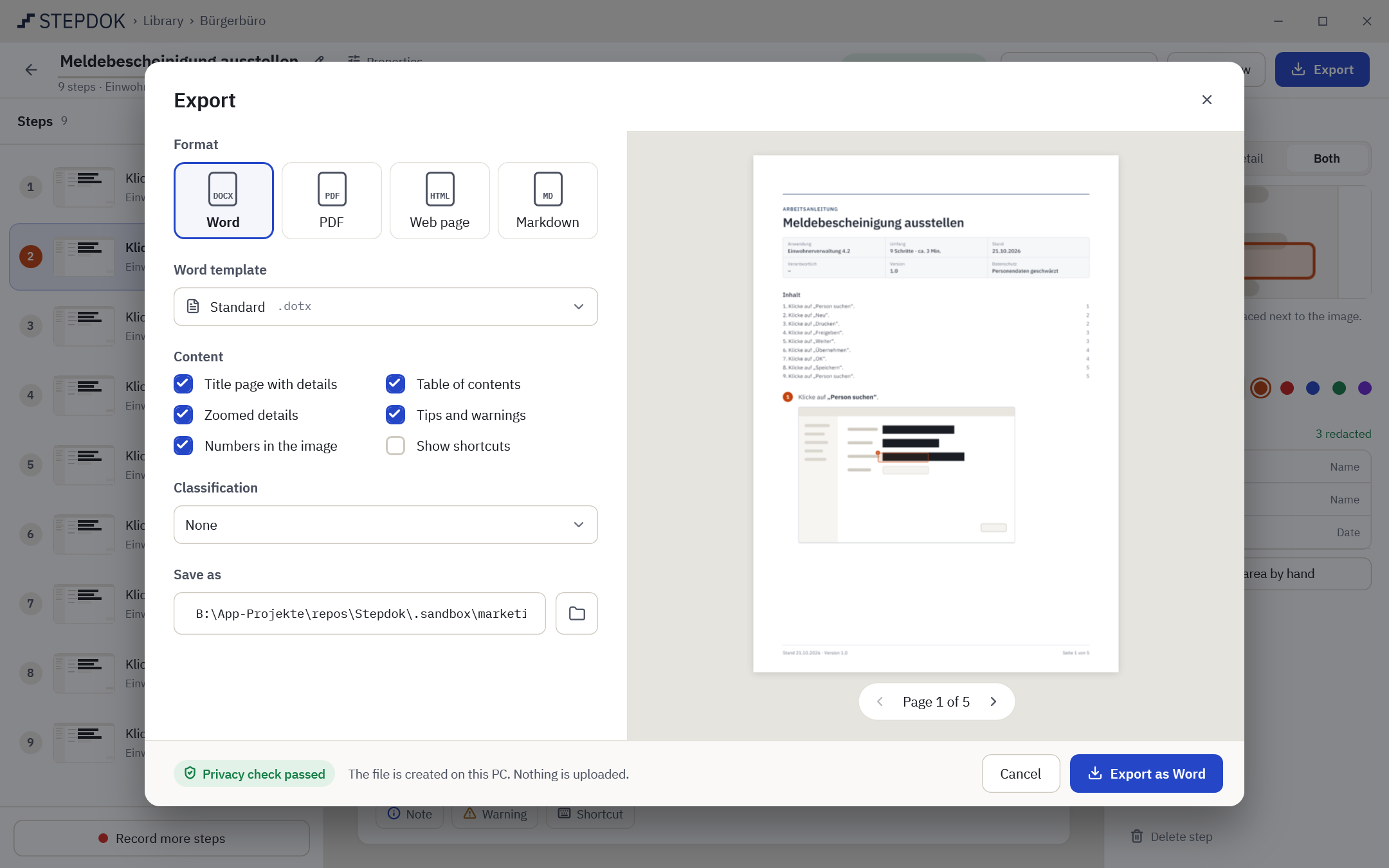
Task: Open the Word template dropdown
Action: coord(385,307)
